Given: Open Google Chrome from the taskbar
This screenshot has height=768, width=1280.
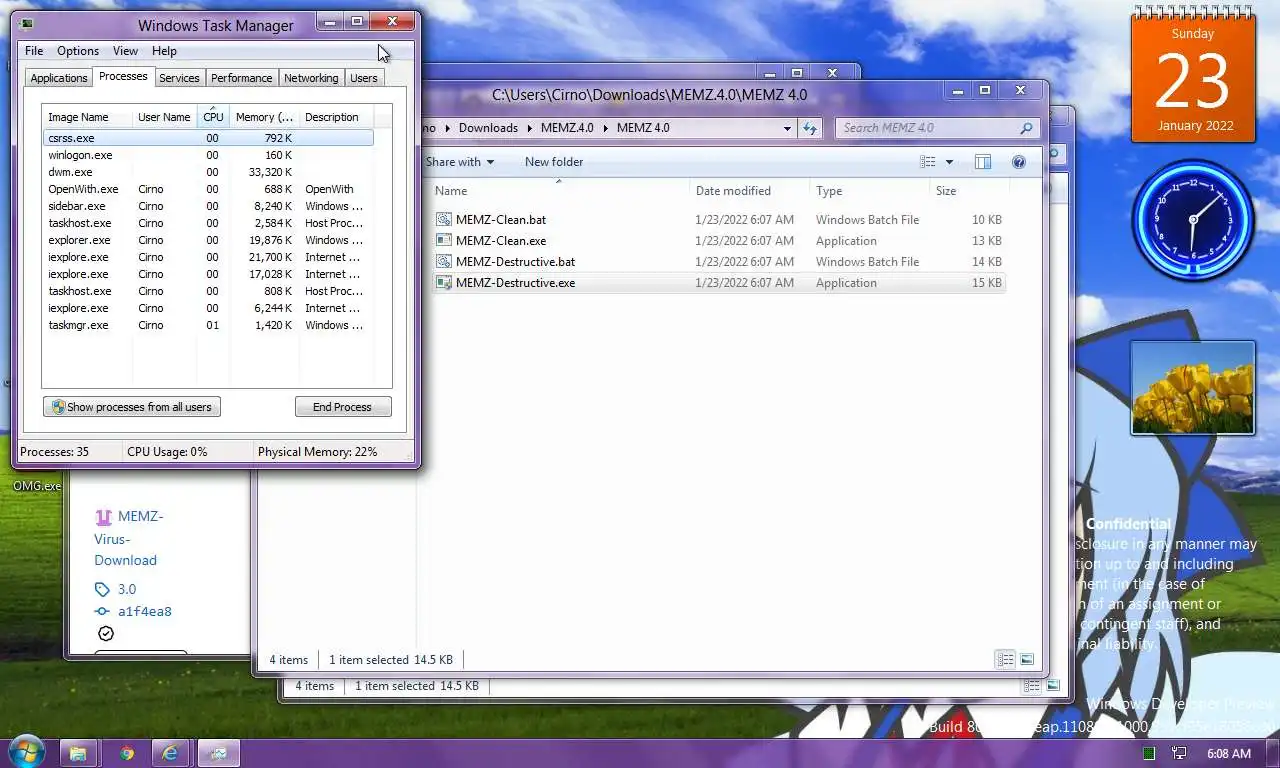Looking at the screenshot, I should [127, 753].
